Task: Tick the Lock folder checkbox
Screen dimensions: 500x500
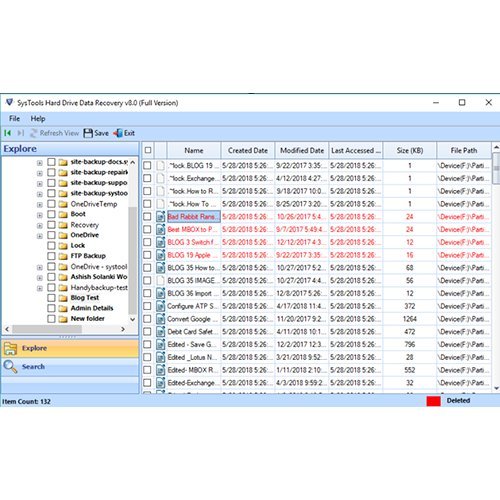Action: click(51, 246)
